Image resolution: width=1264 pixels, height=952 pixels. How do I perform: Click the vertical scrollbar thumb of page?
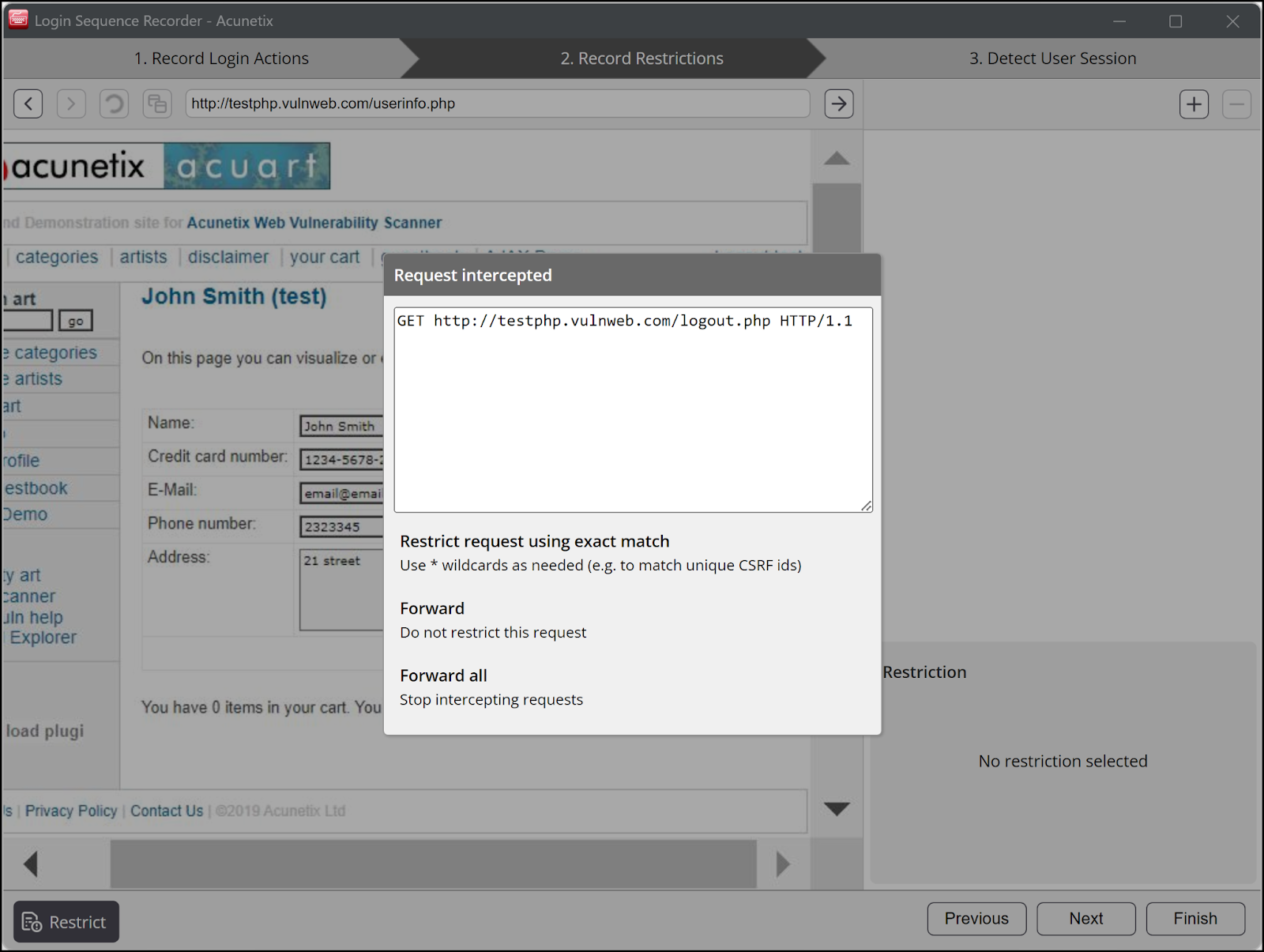(837, 218)
